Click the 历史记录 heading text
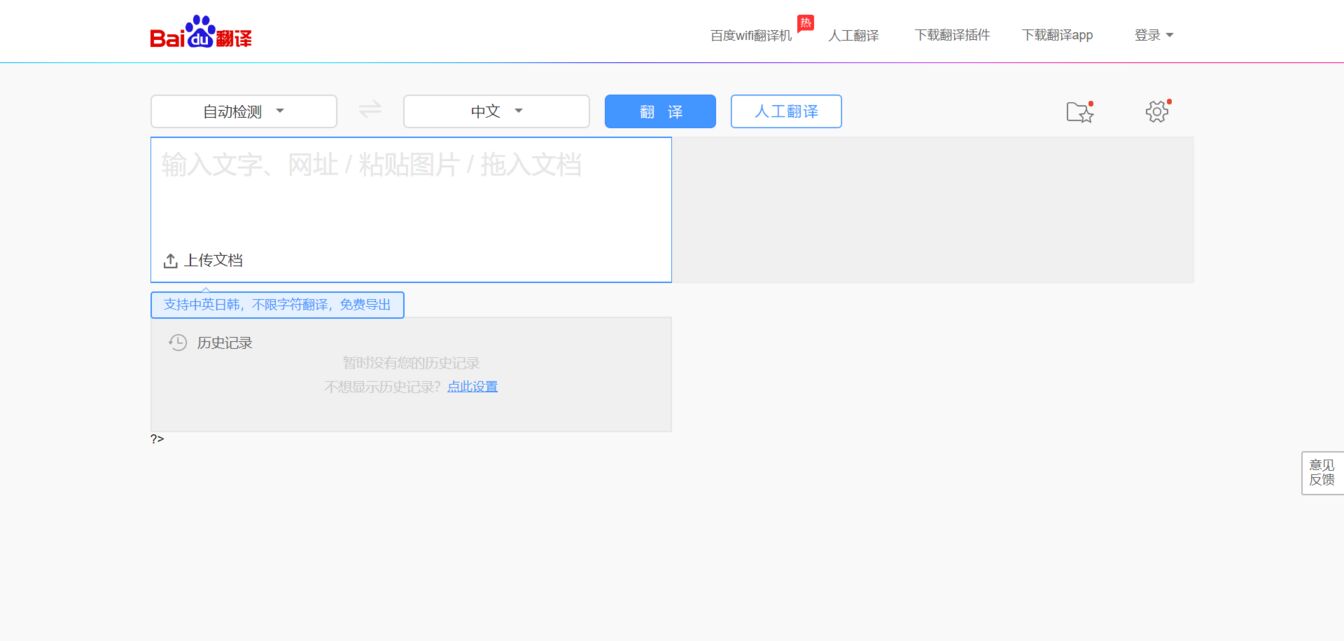Image resolution: width=1344 pixels, height=641 pixels. click(x=224, y=342)
